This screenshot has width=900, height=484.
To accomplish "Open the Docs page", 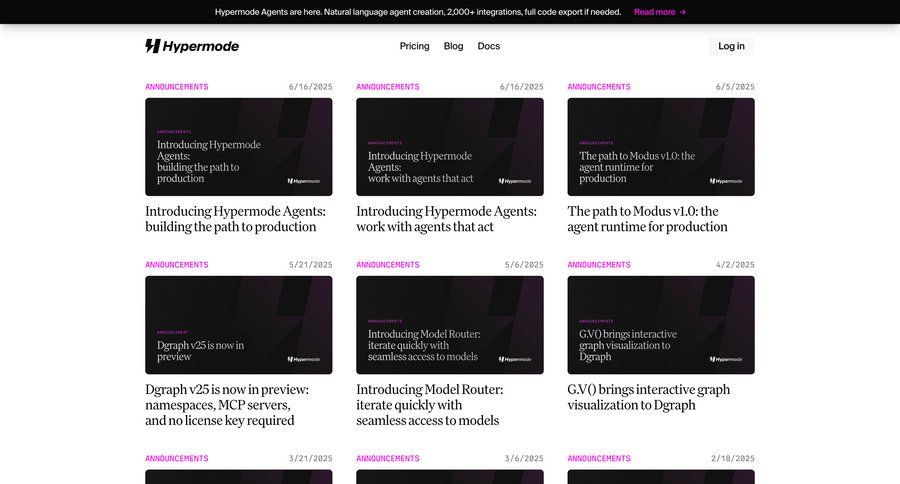I will click(x=488, y=46).
